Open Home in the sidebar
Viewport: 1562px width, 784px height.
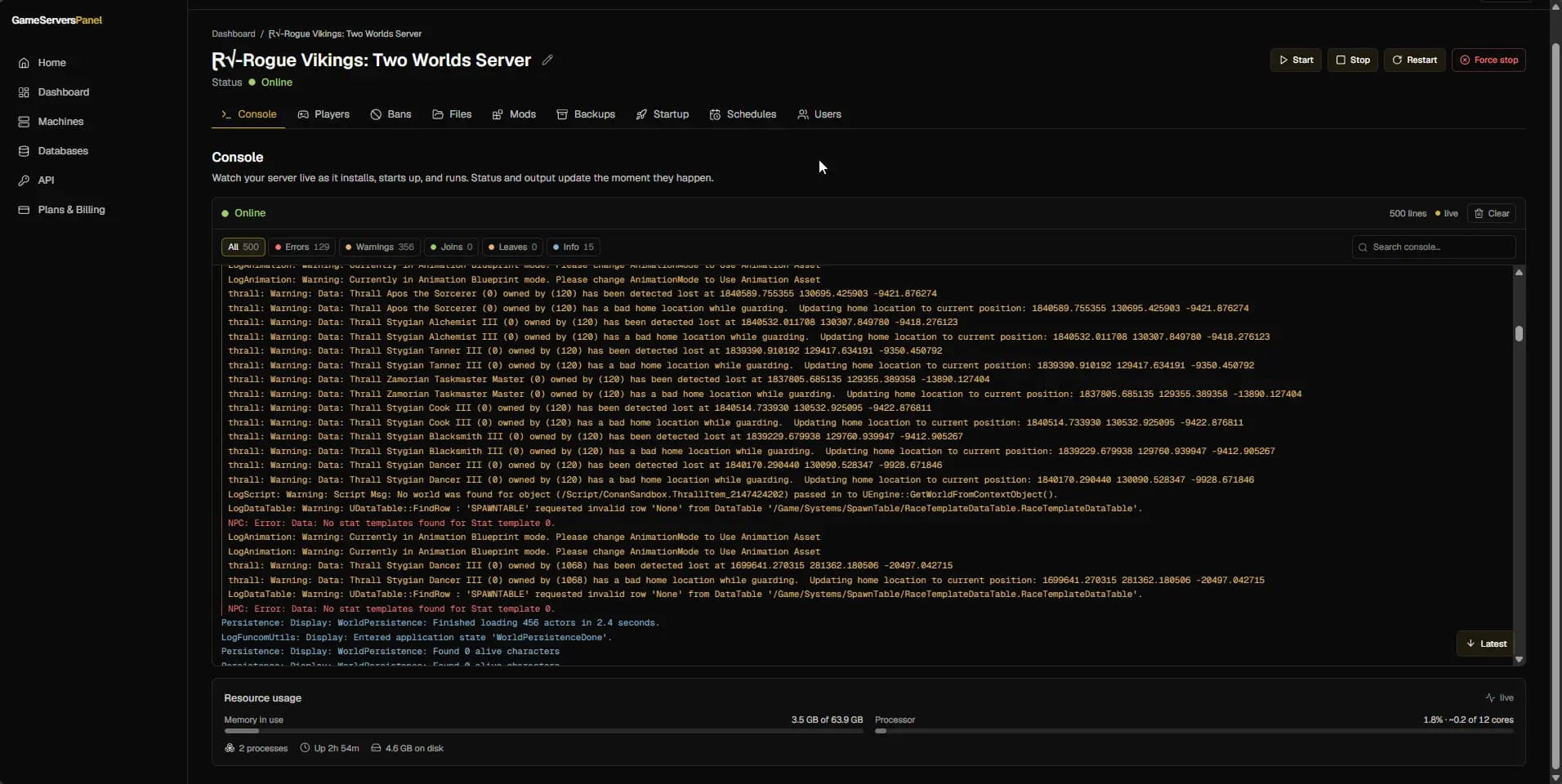(x=51, y=63)
